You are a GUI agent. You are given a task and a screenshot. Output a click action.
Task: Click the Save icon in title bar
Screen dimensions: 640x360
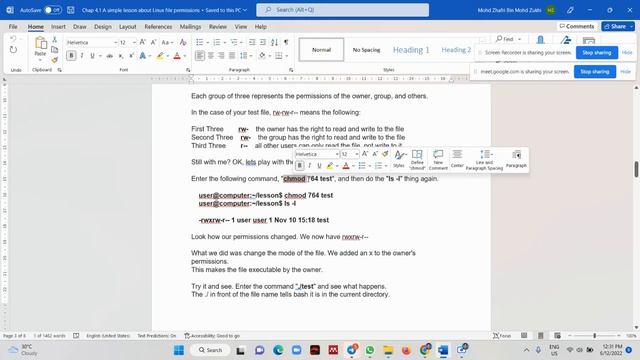click(x=71, y=10)
